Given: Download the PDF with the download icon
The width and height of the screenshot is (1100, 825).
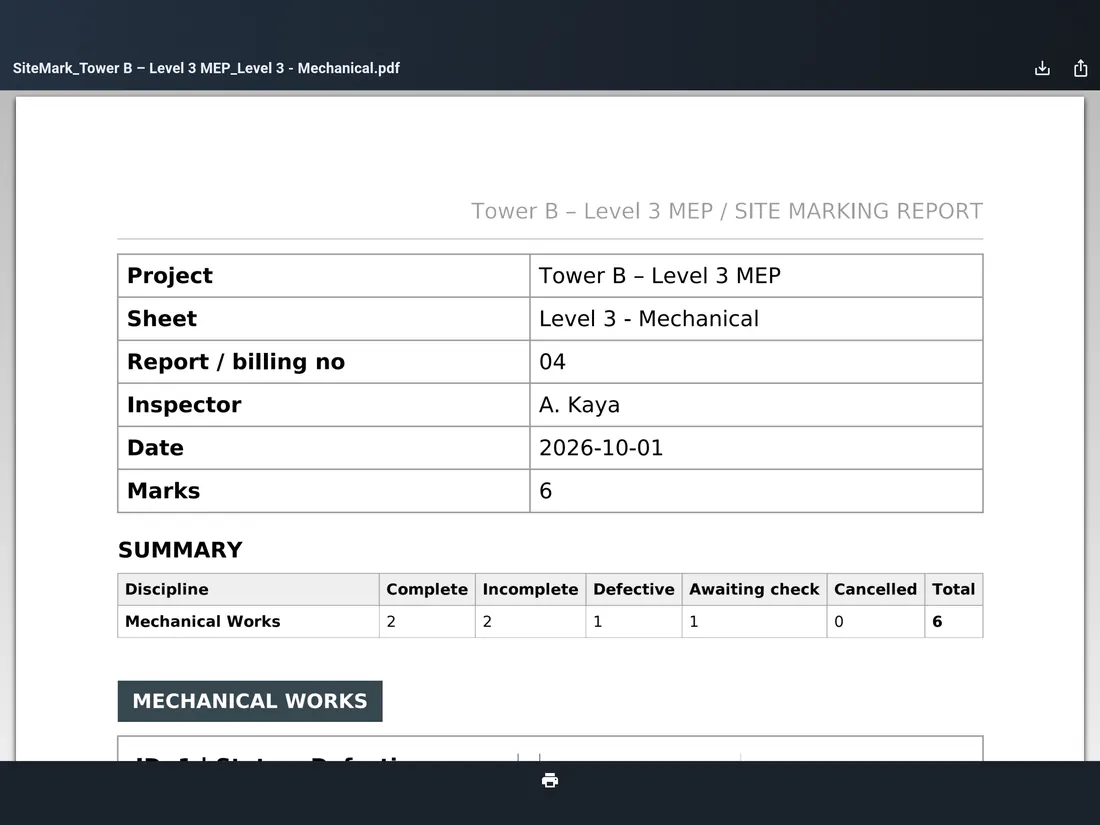Looking at the screenshot, I should [1042, 68].
